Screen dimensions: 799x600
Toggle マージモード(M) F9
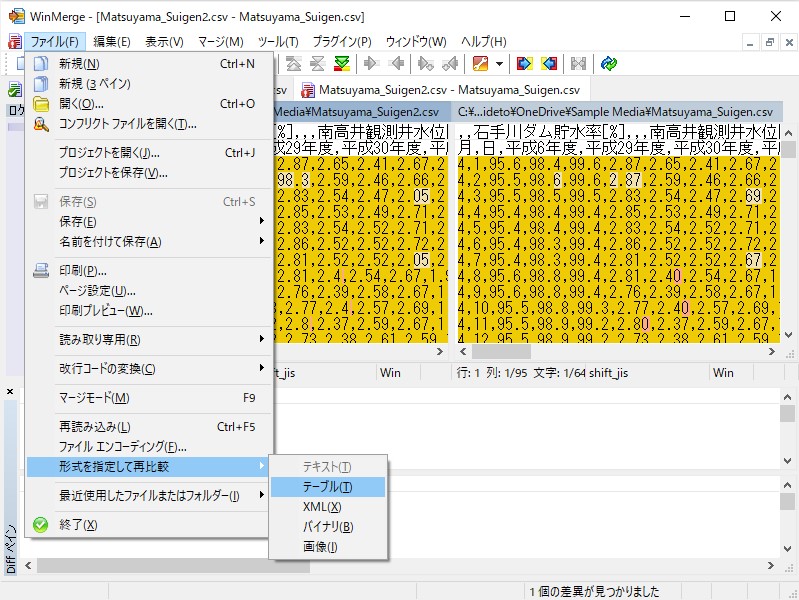point(149,398)
